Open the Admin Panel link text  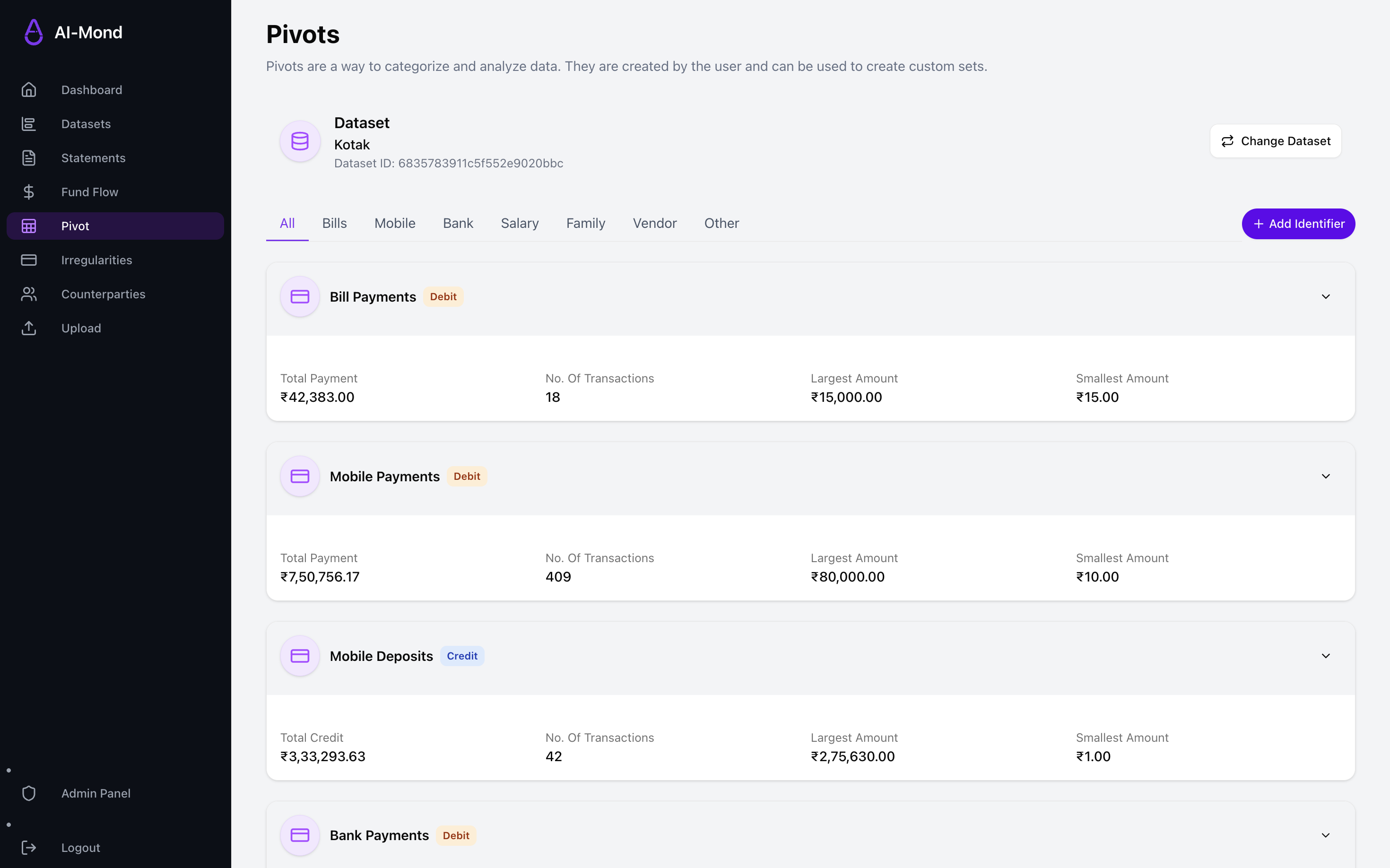(96, 793)
